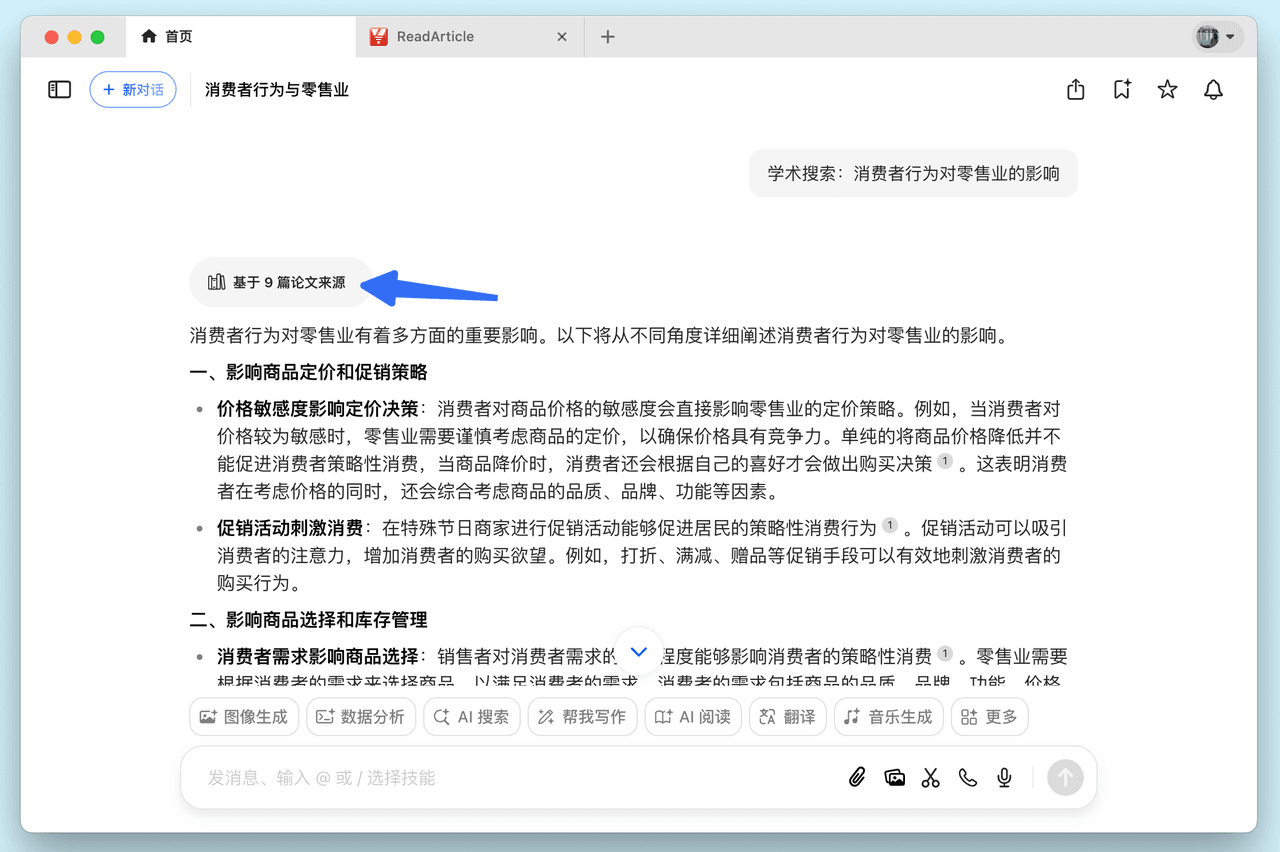Open the profile avatar dropdown
The width and height of the screenshot is (1280, 852).
[x=1216, y=37]
